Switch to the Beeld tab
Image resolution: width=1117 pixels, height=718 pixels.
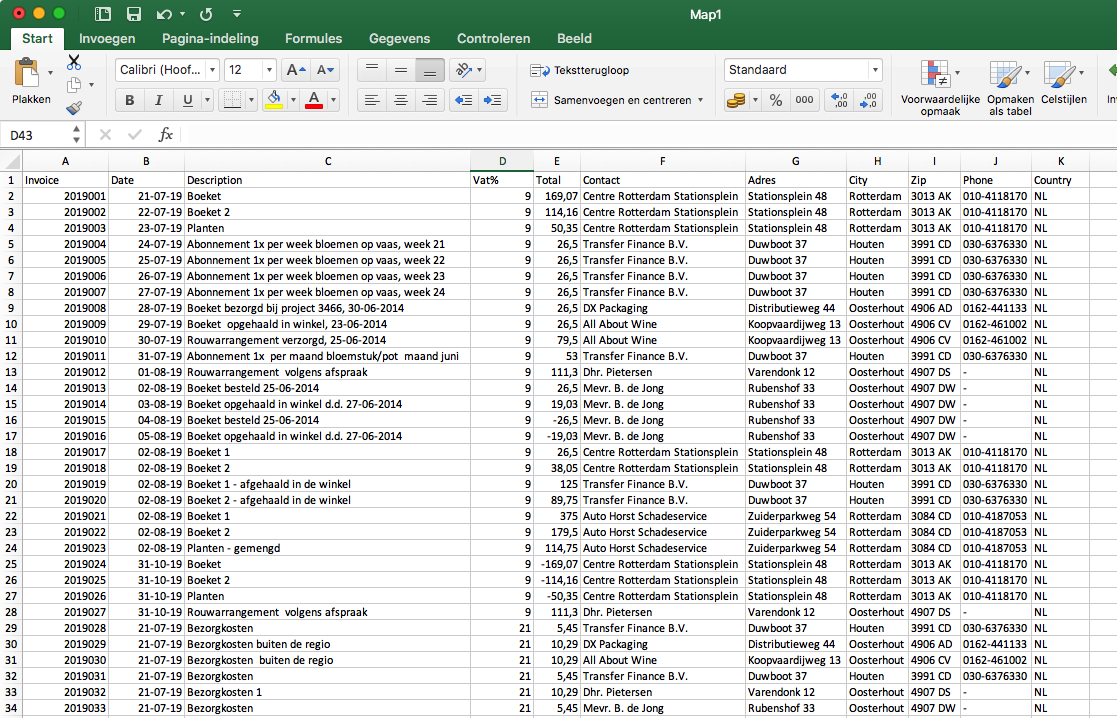point(574,38)
